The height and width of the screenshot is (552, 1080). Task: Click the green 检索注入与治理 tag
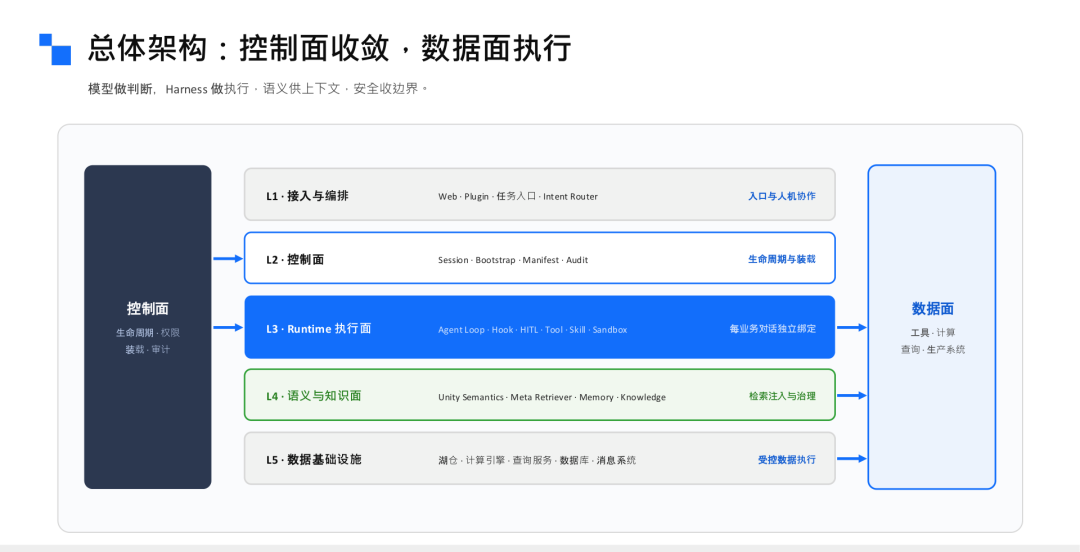[782, 396]
